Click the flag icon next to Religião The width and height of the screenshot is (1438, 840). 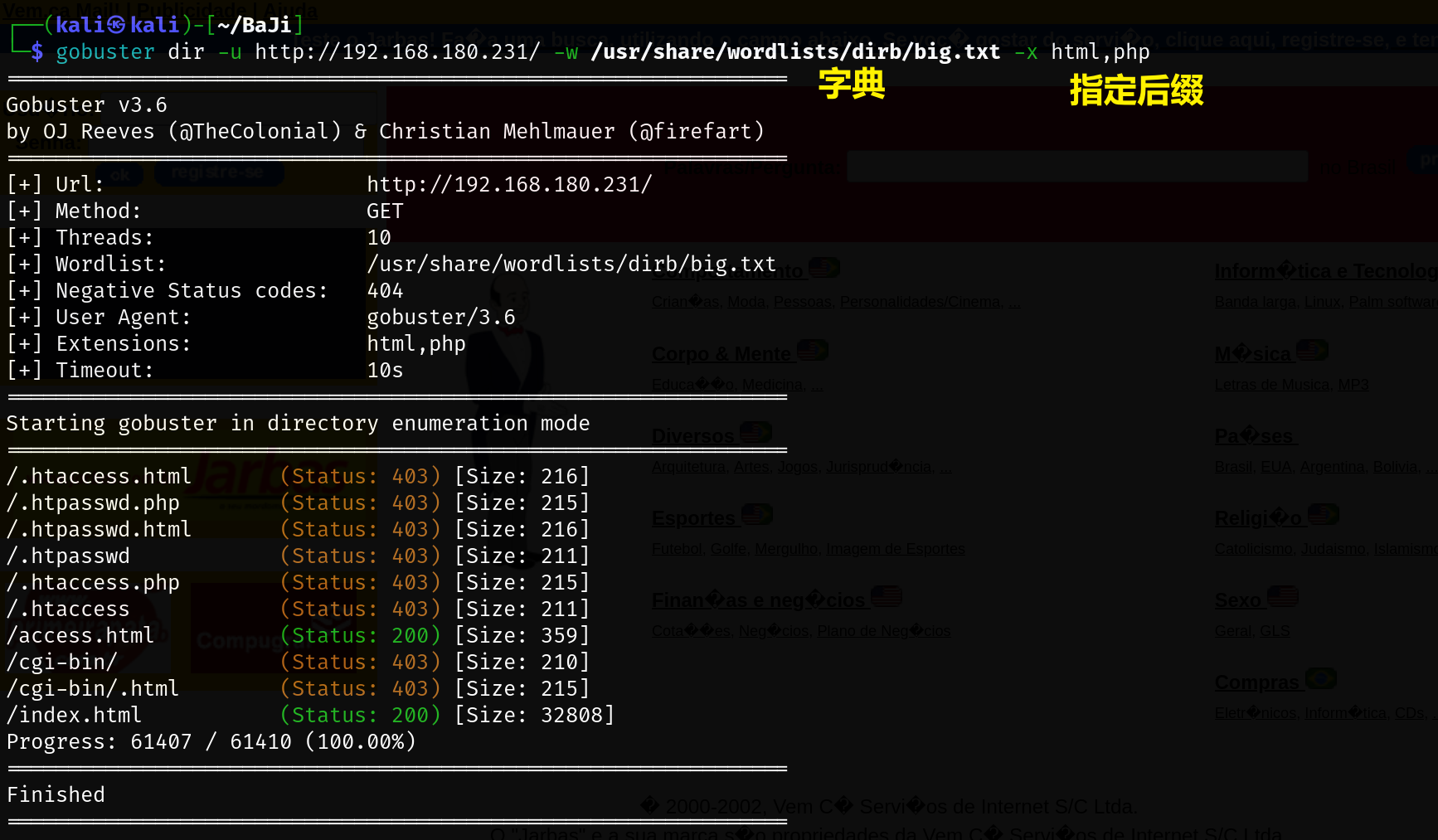coord(1323,515)
